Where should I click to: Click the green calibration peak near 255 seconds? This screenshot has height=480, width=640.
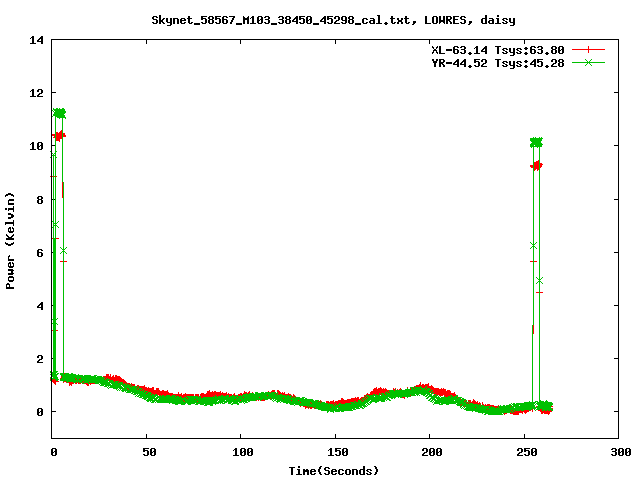pyautogui.click(x=536, y=142)
